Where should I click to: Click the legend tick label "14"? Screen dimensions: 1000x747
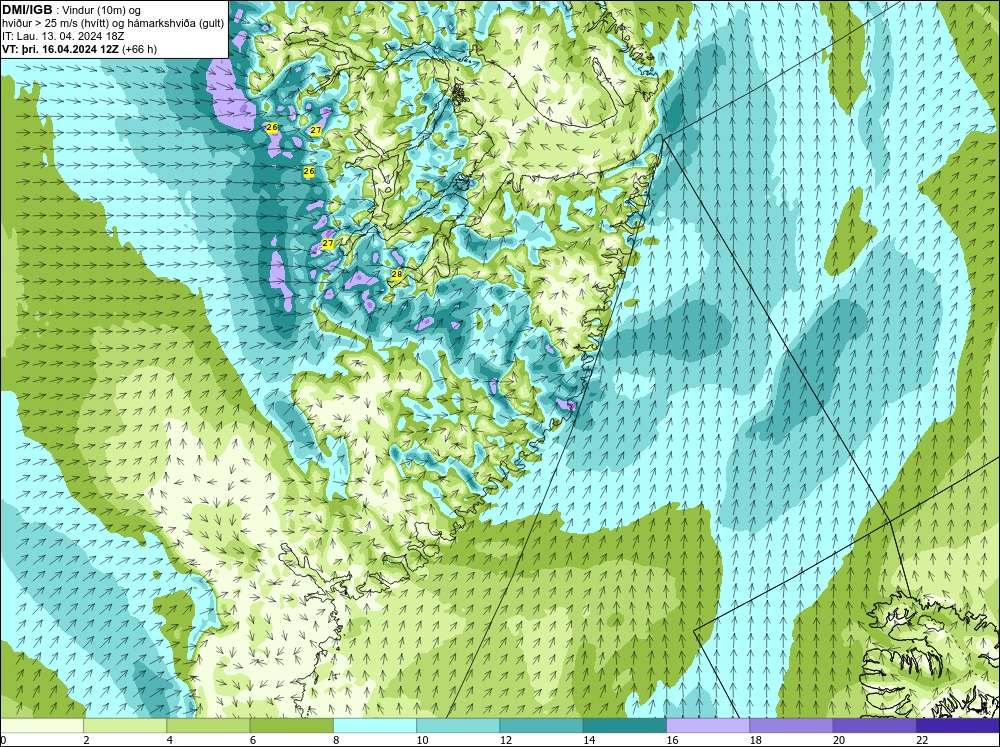click(589, 740)
